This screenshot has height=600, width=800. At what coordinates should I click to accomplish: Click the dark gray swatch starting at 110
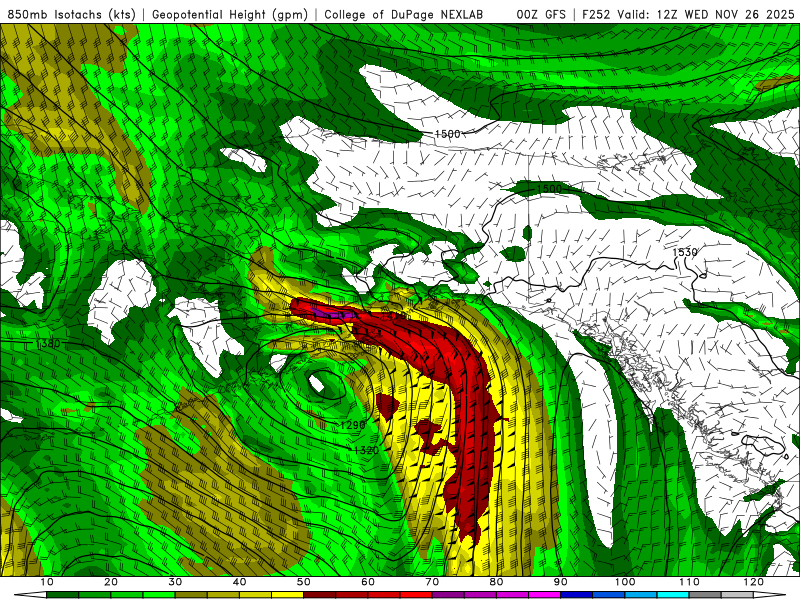(x=706, y=595)
